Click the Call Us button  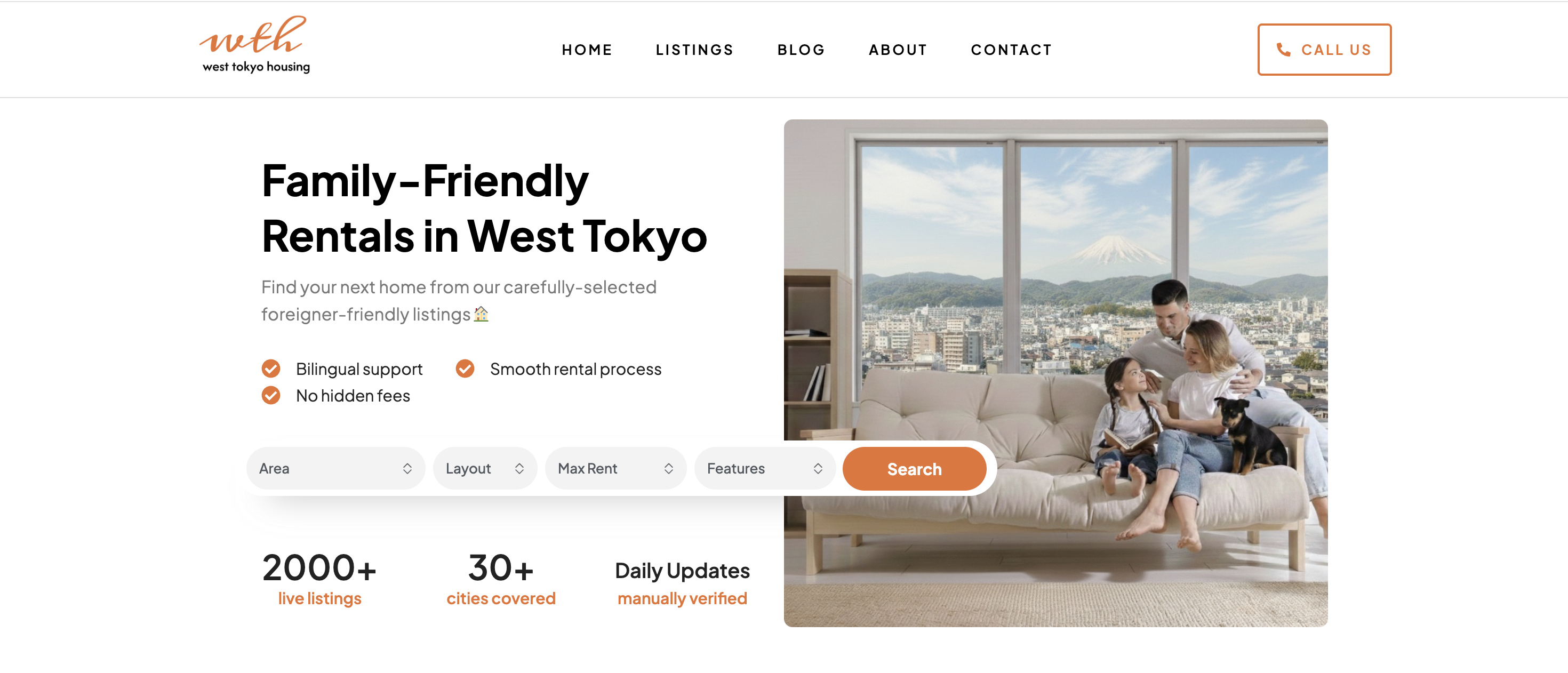pos(1324,50)
